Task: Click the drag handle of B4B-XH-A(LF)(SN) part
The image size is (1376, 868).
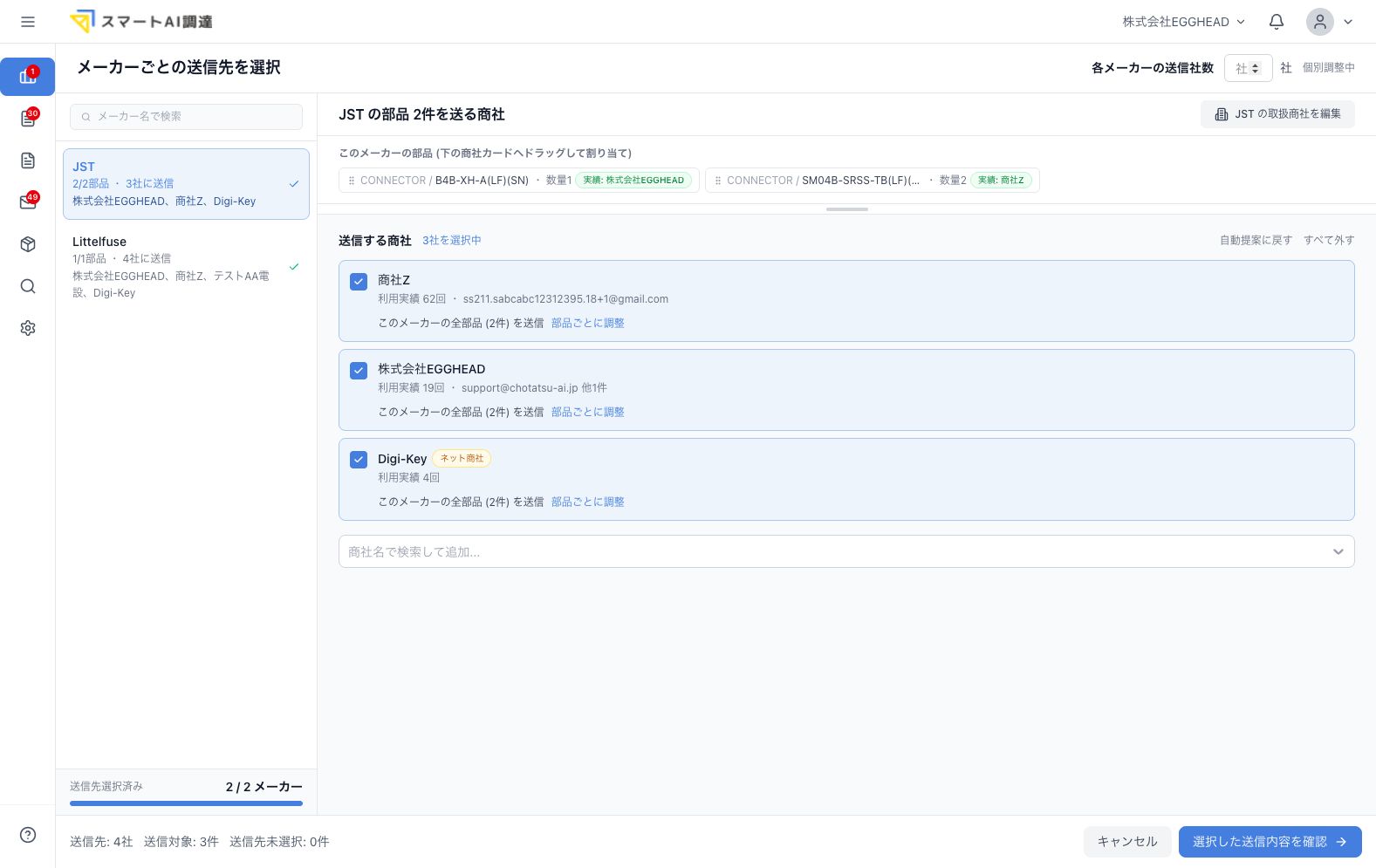Action: tap(352, 181)
